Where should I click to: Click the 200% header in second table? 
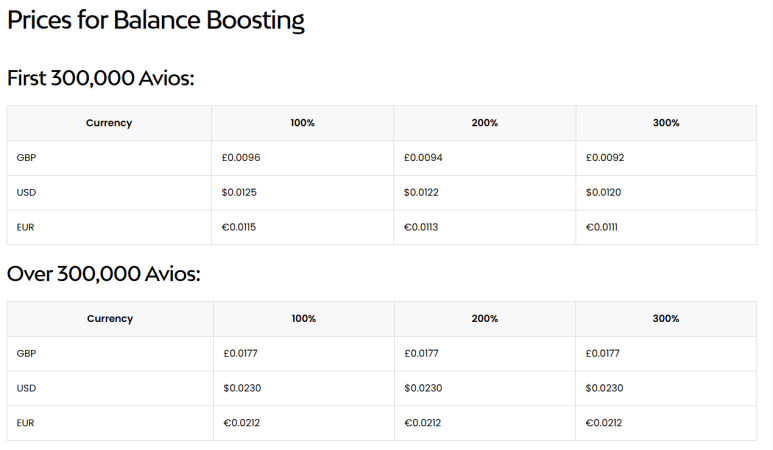485,318
